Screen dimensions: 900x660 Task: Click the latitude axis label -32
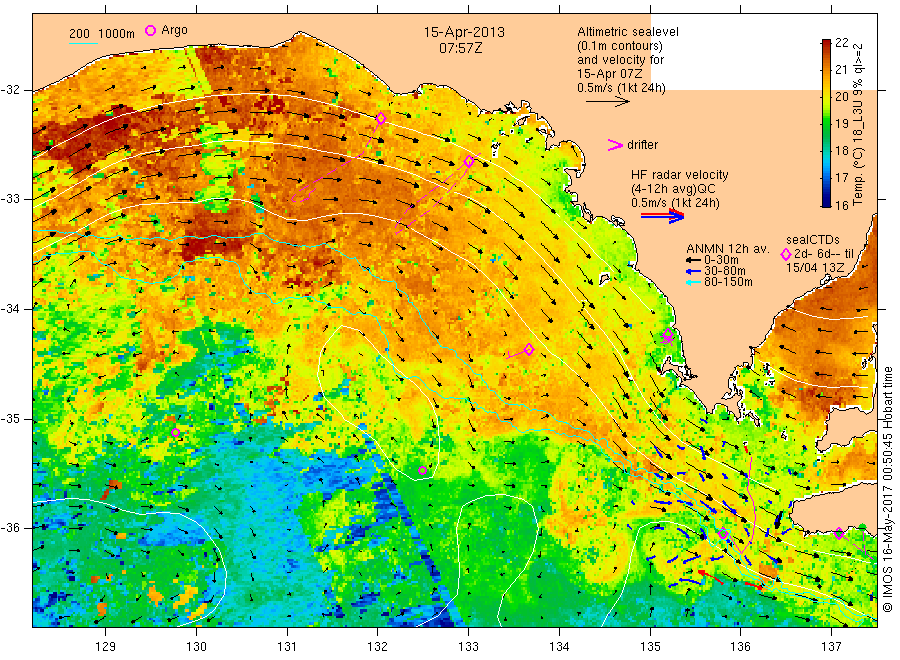point(11,90)
